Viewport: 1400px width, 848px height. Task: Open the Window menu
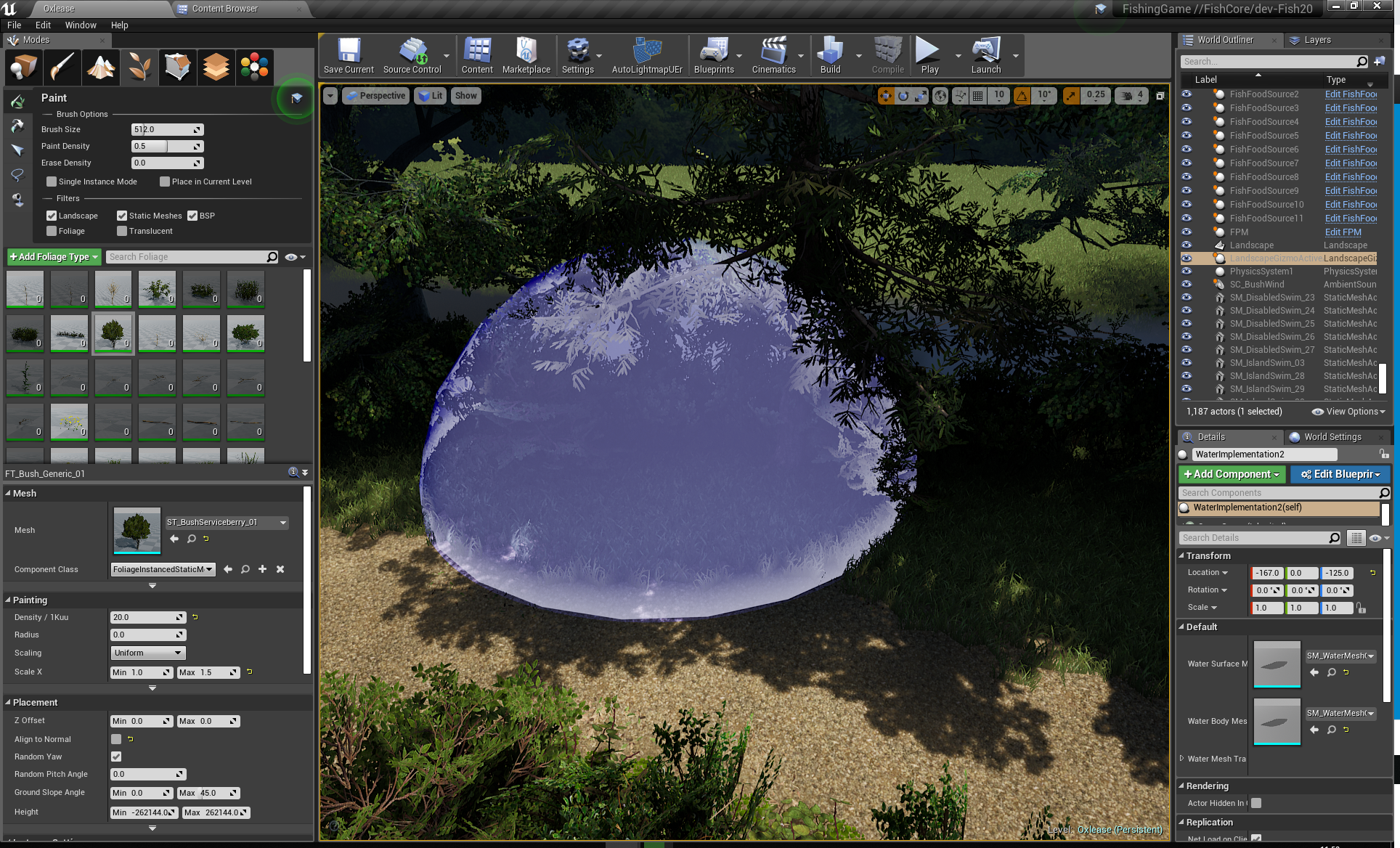click(81, 25)
